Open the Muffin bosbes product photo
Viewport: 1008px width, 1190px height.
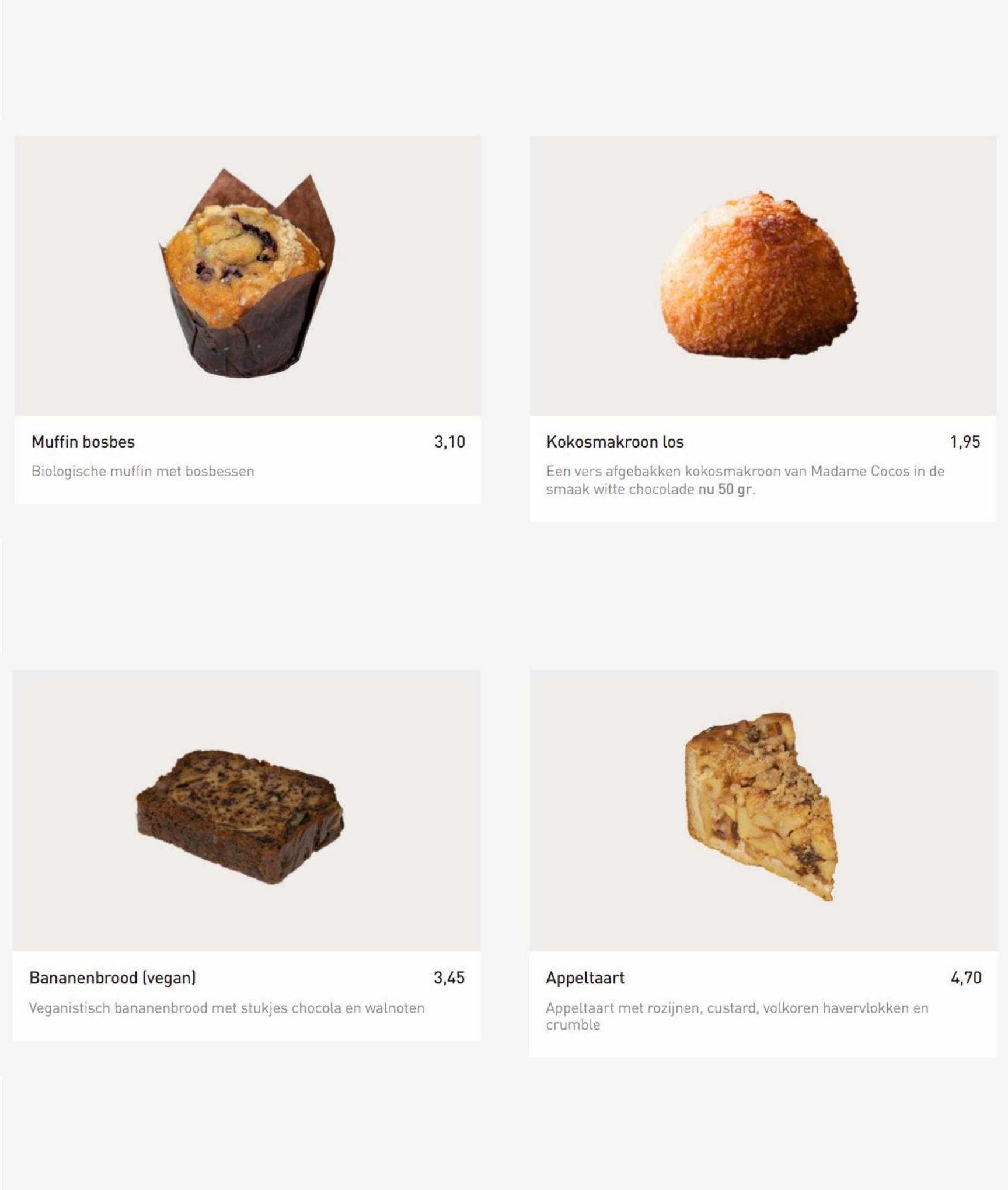(x=247, y=275)
